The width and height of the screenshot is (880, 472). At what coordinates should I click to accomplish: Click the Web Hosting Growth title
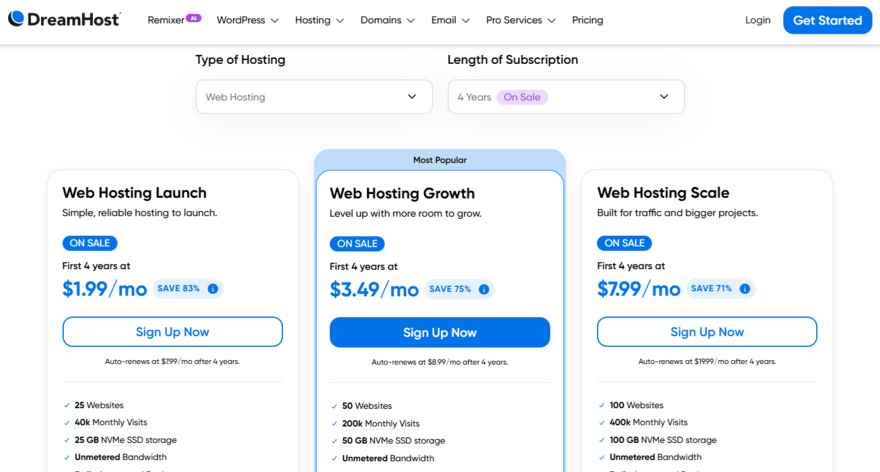pos(402,193)
